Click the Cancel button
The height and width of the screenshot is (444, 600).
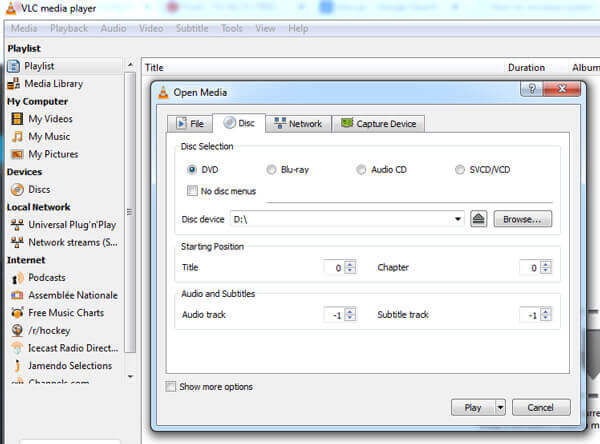[x=541, y=408]
